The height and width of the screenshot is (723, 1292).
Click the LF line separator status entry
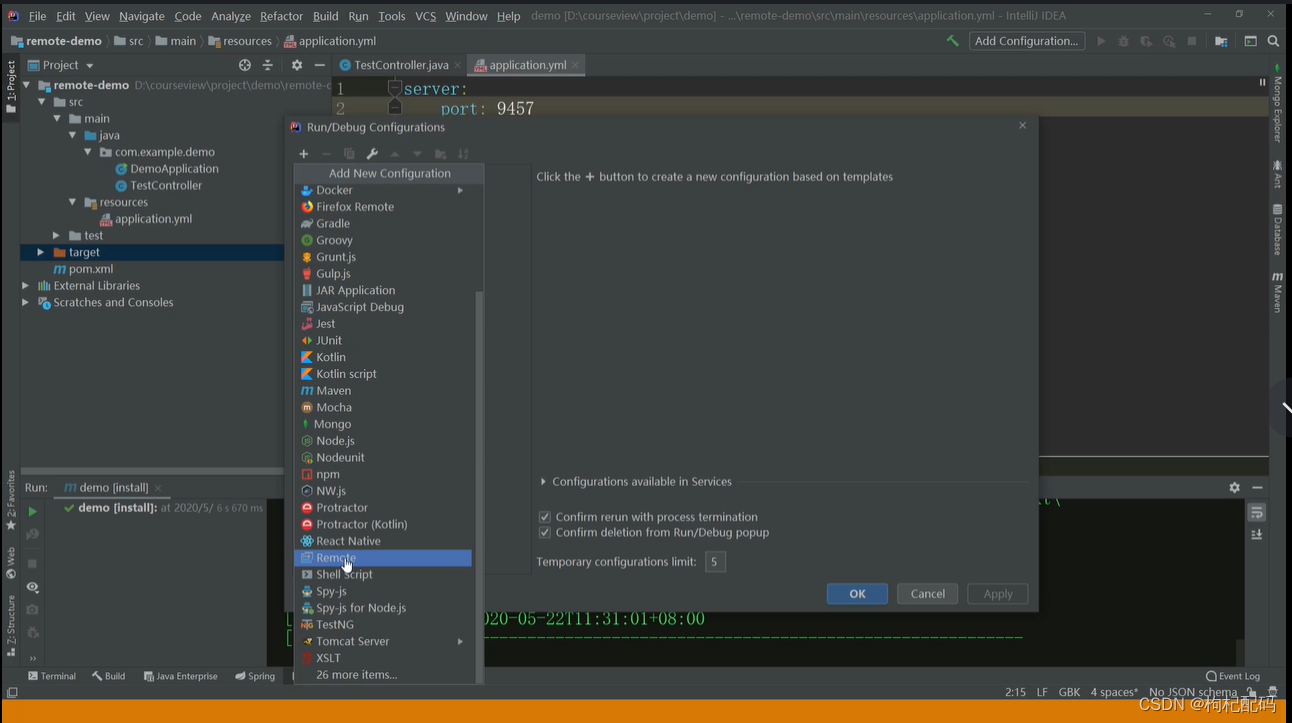(1042, 692)
